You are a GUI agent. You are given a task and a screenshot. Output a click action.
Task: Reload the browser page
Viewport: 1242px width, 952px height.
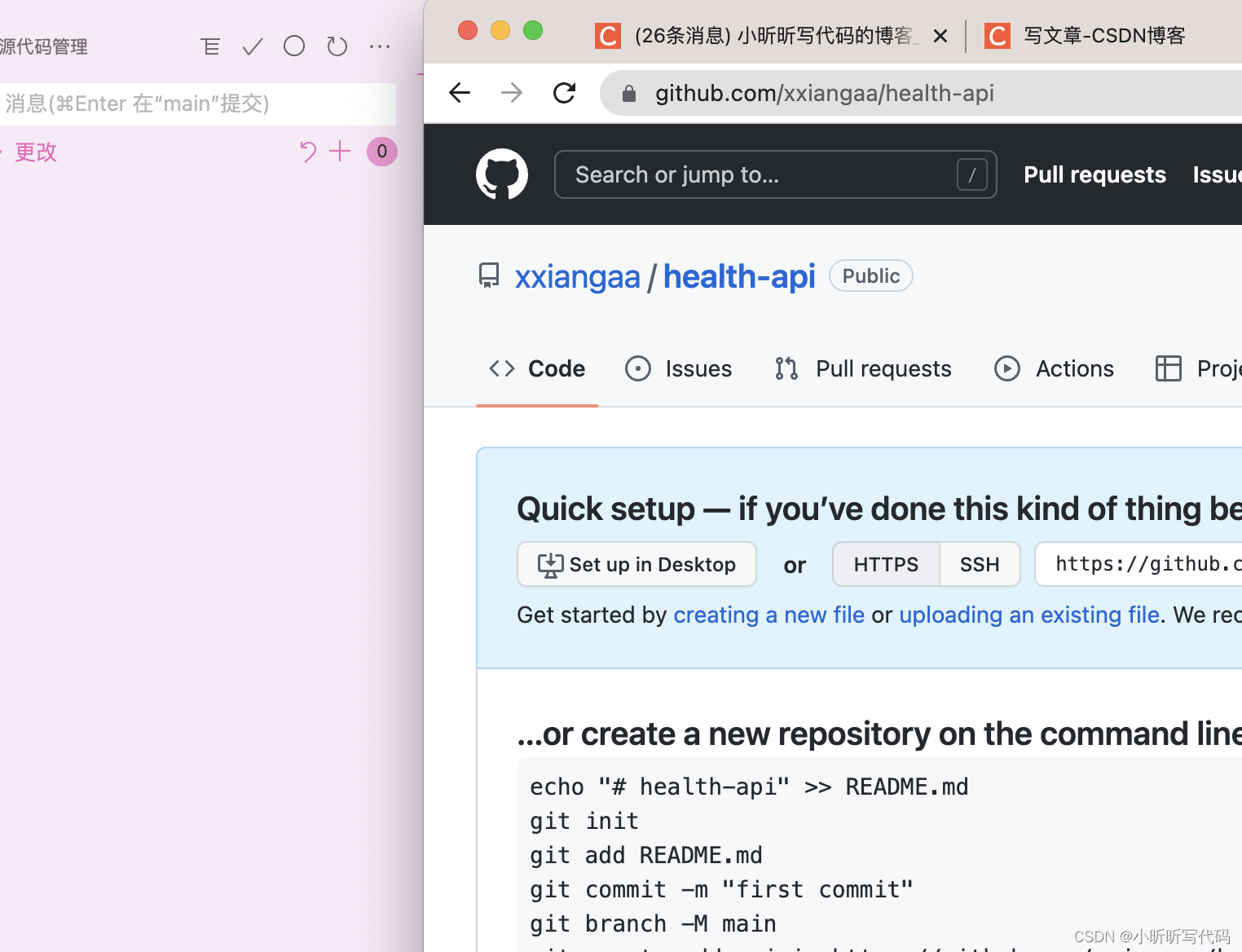point(564,93)
